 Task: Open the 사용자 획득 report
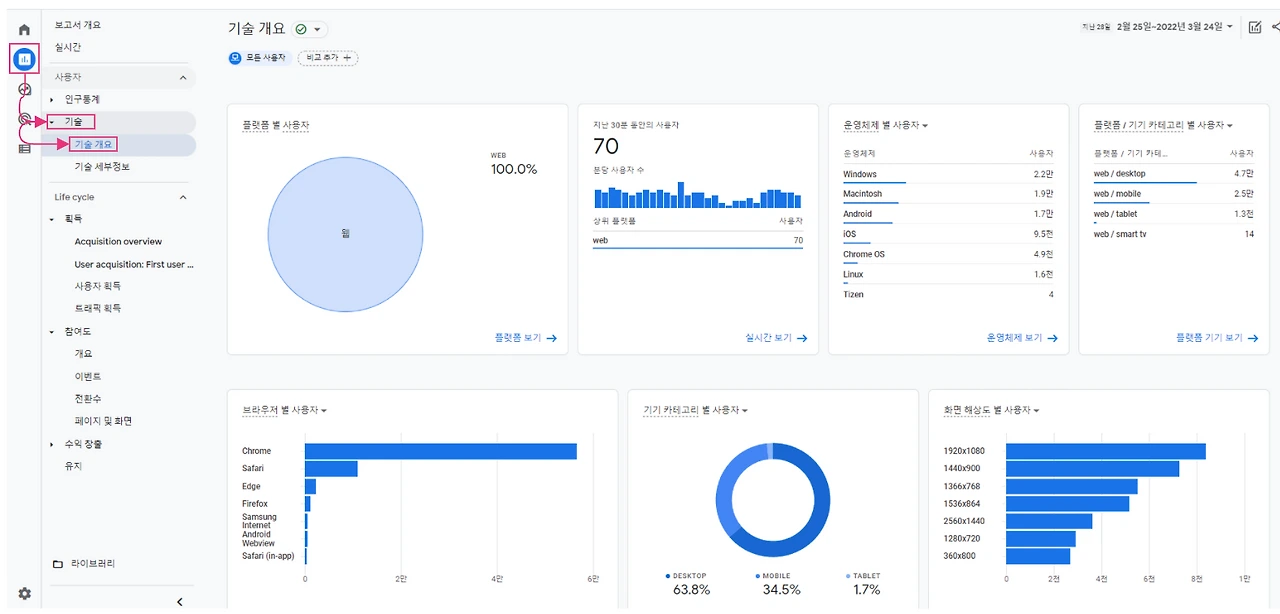pyautogui.click(x=98, y=286)
